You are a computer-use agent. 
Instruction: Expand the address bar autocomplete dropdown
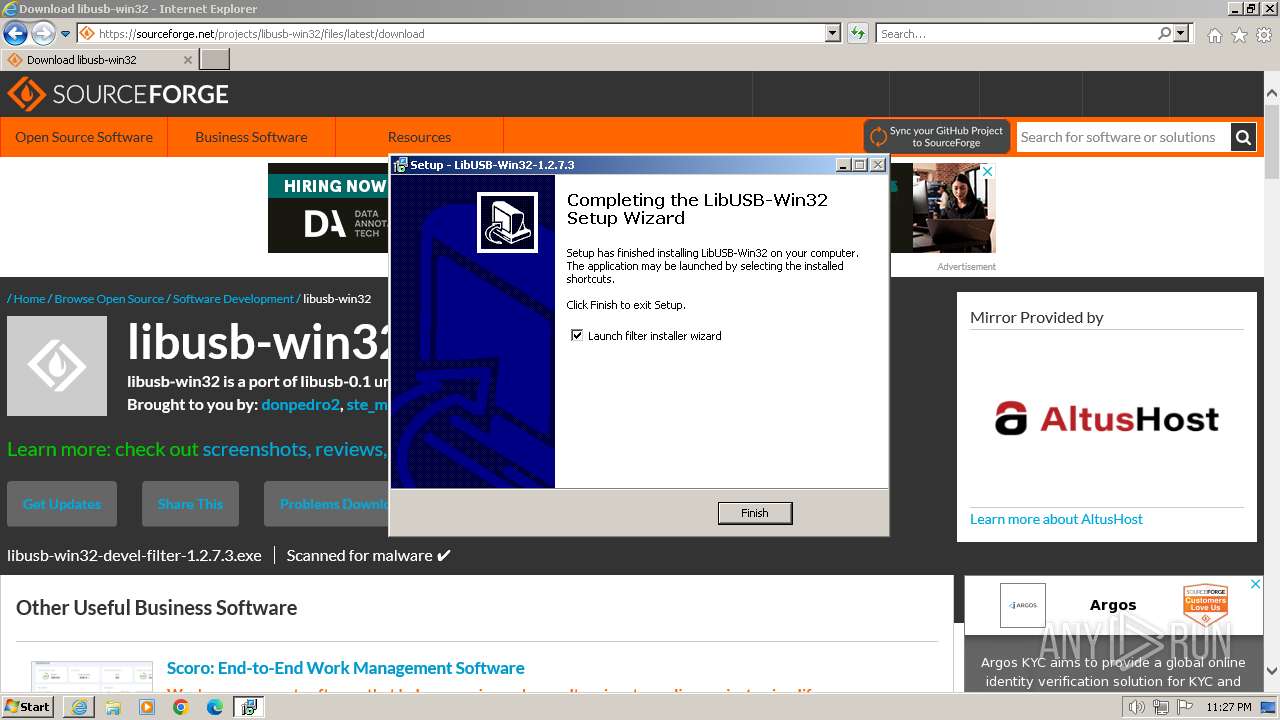(x=833, y=33)
